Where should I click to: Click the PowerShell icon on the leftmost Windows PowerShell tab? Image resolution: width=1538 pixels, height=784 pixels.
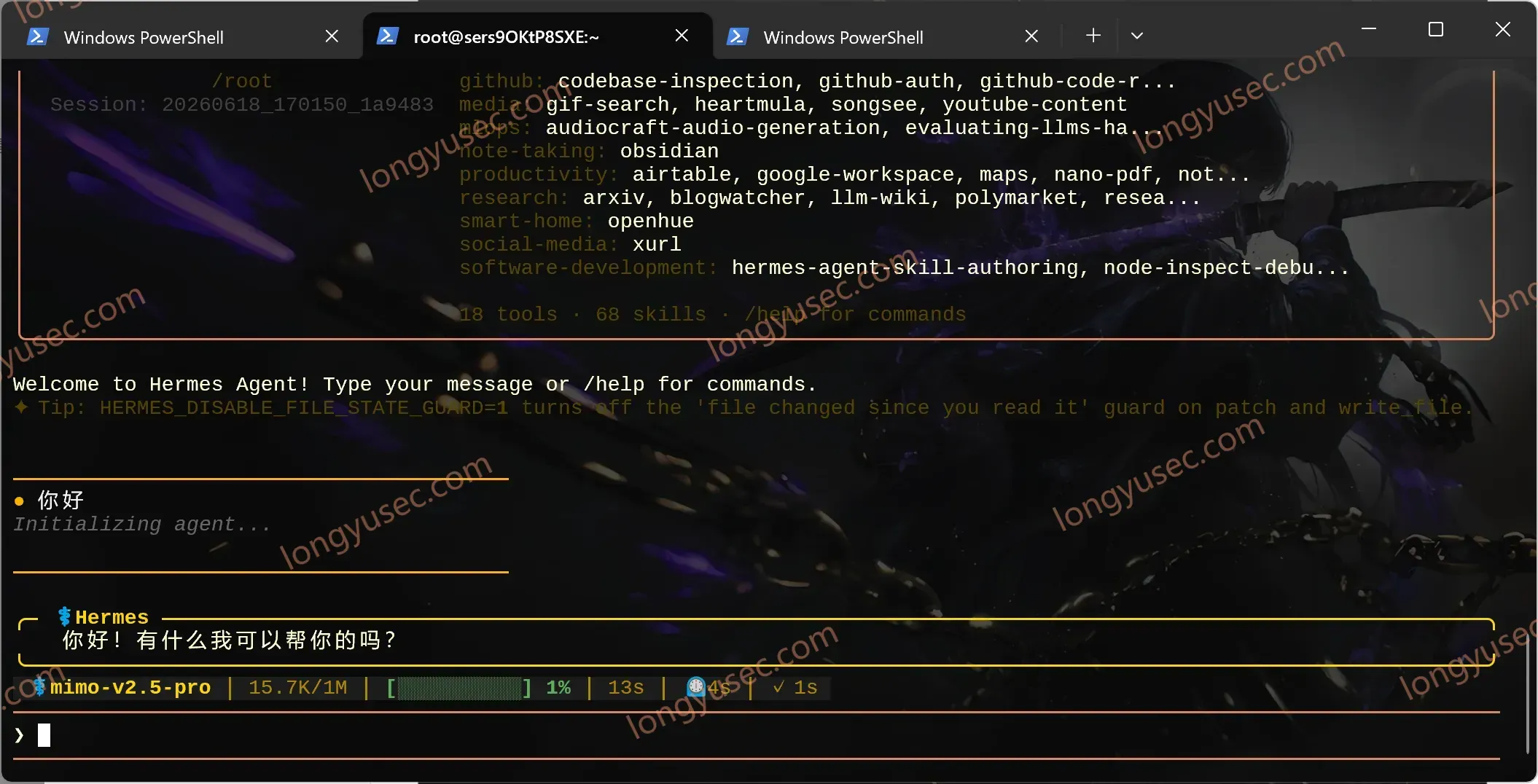[37, 36]
